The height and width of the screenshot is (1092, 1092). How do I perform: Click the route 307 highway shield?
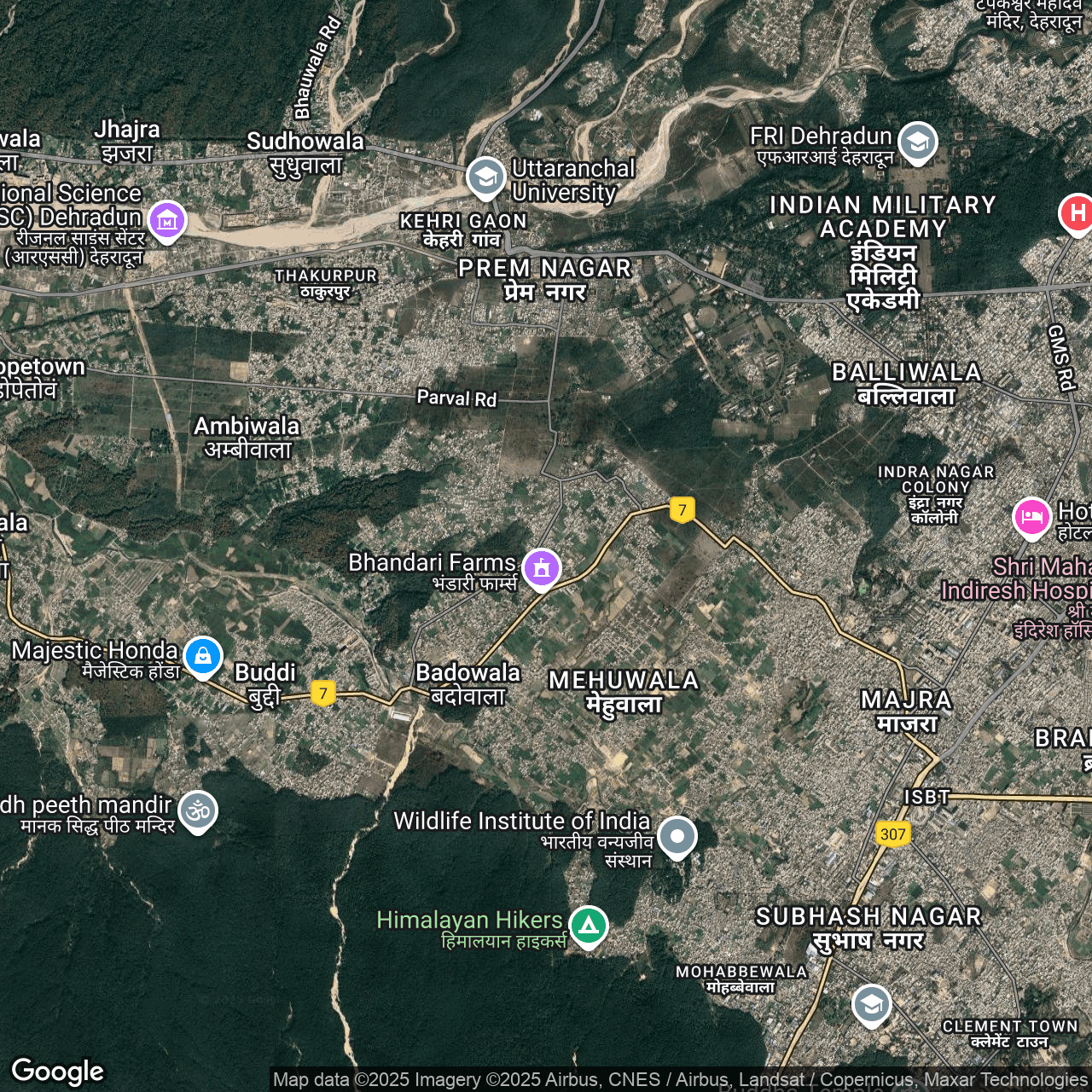[x=892, y=834]
